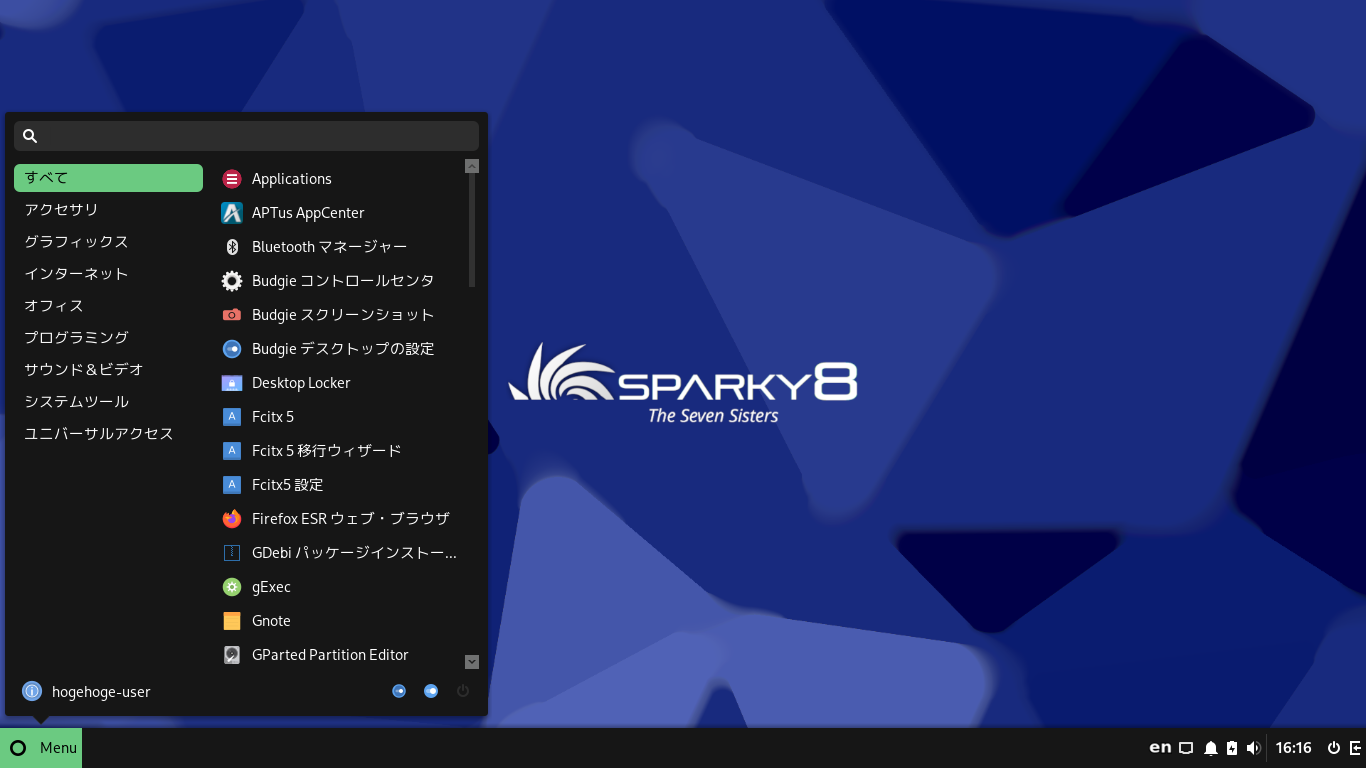1366x768 pixels.
Task: Launch Firefox ESR ウェブ・ブラウザ
Action: tap(338, 519)
